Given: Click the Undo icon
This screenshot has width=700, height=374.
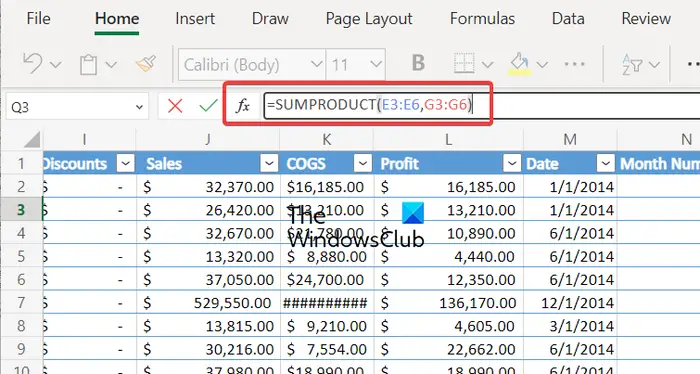Looking at the screenshot, I should click(33, 64).
